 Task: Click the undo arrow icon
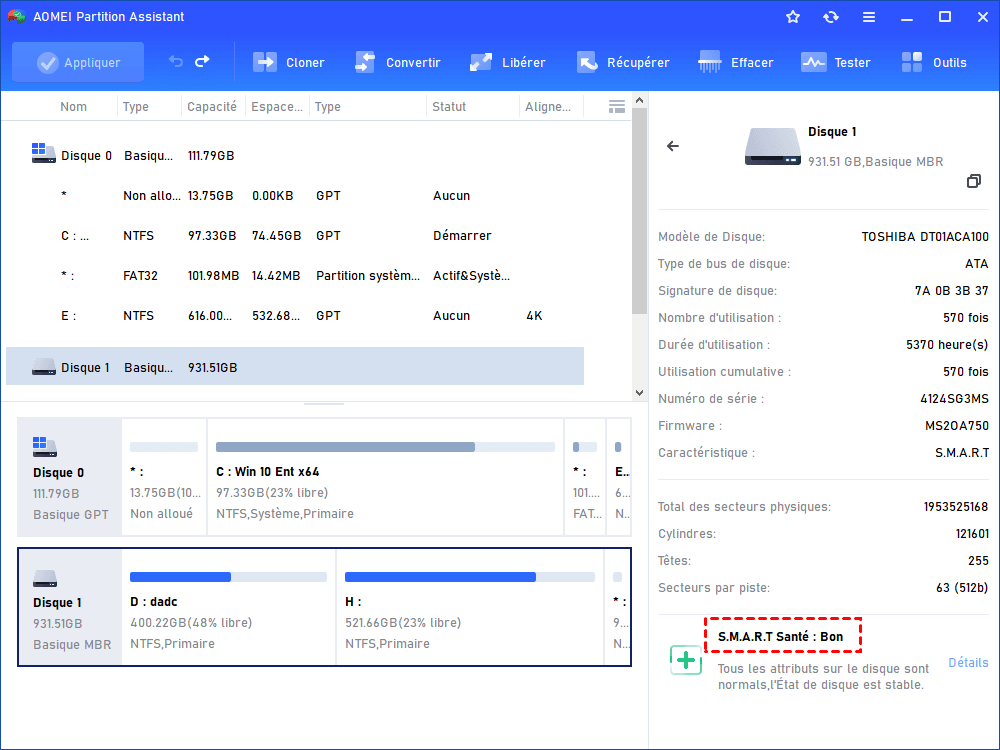point(176,62)
